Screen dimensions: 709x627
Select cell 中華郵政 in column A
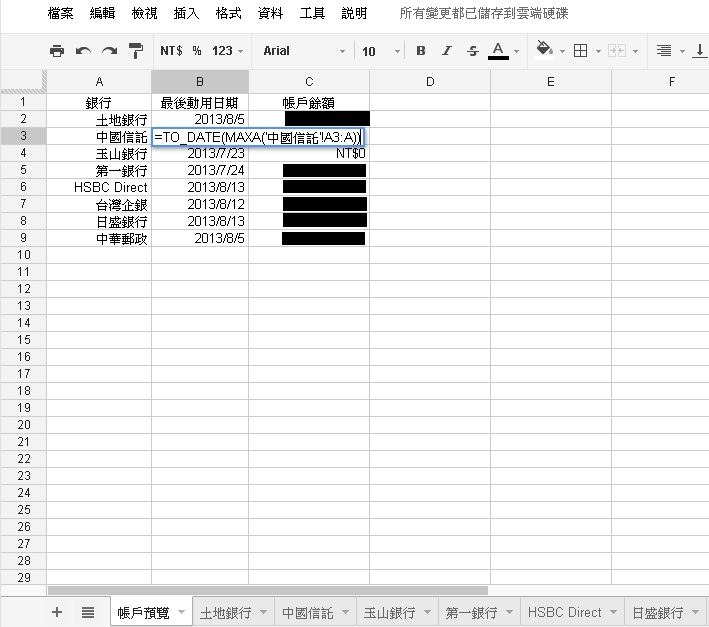99,238
